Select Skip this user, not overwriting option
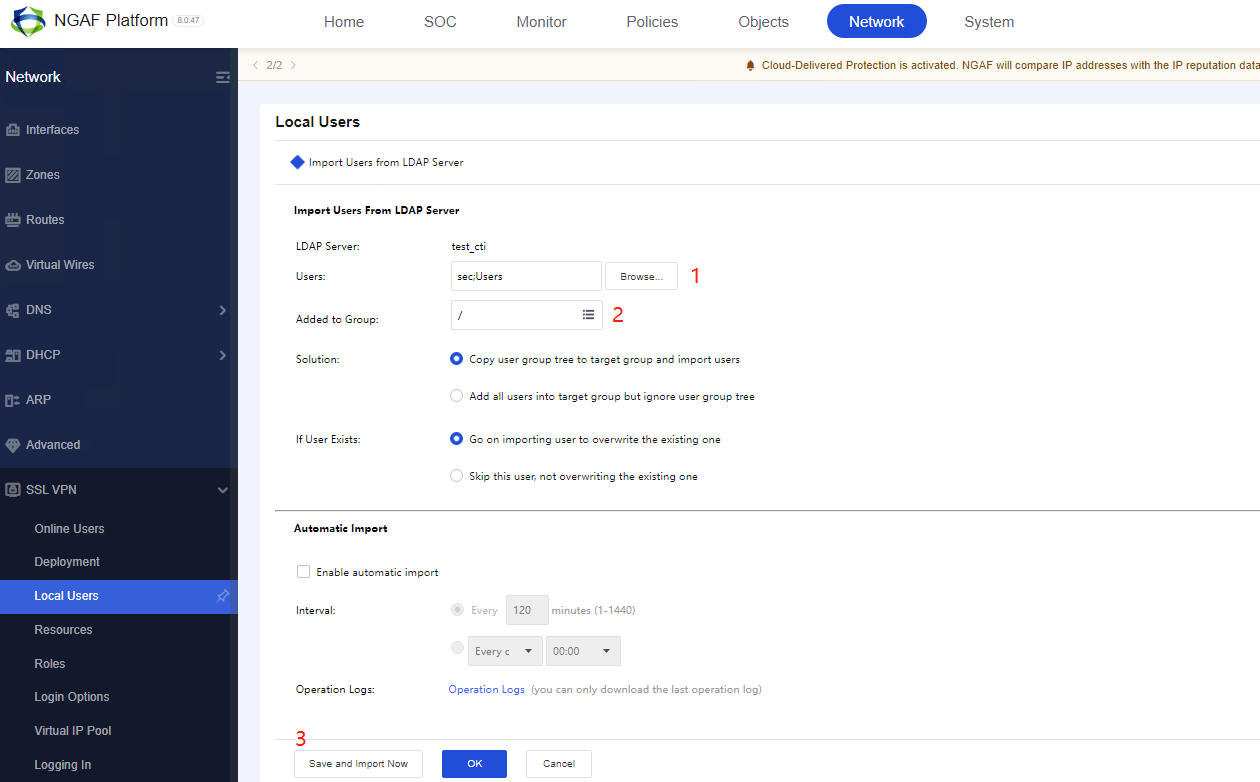The width and height of the screenshot is (1260, 782). 457,476
